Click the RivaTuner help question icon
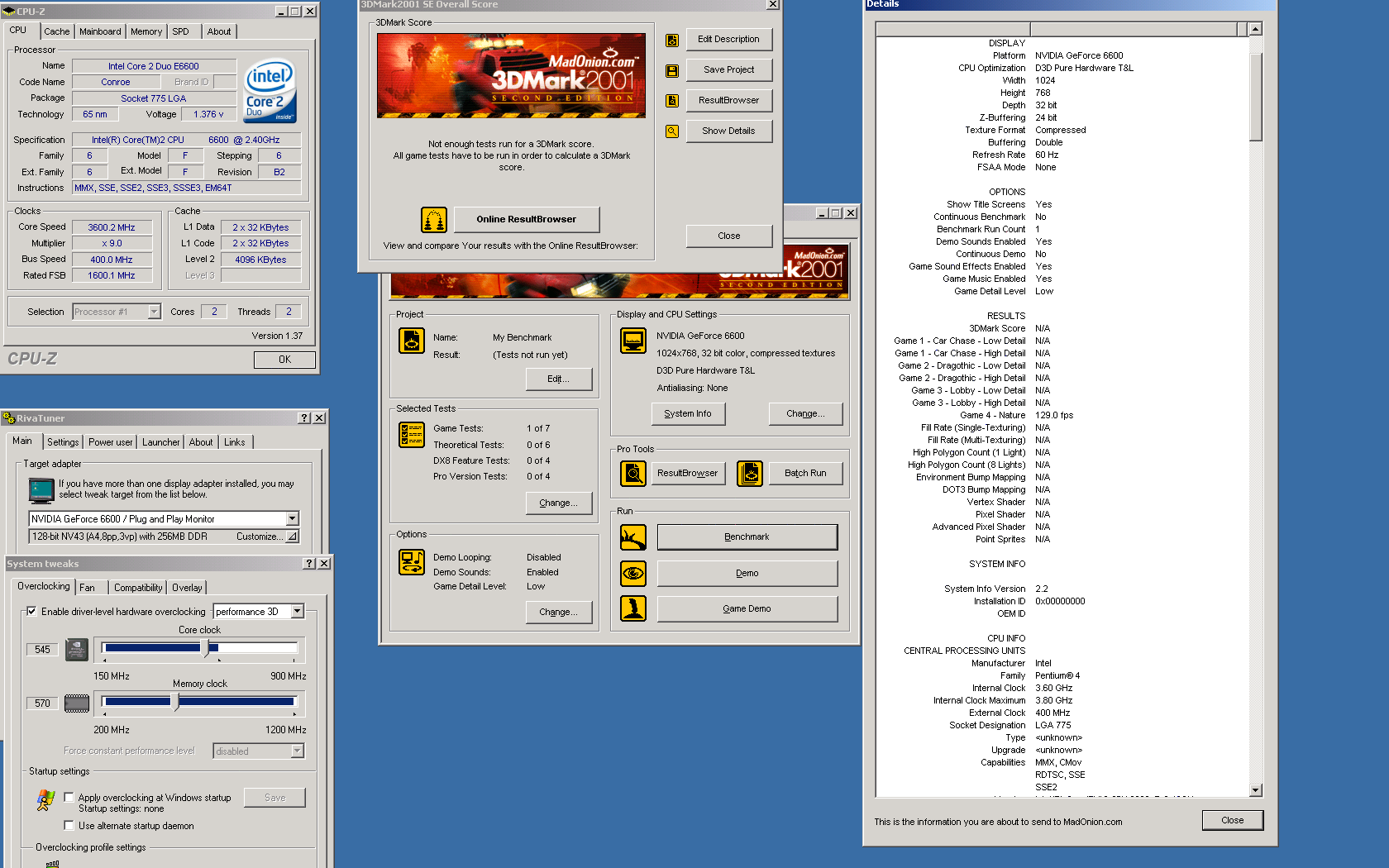The width and height of the screenshot is (1389, 868). pyautogui.click(x=304, y=418)
